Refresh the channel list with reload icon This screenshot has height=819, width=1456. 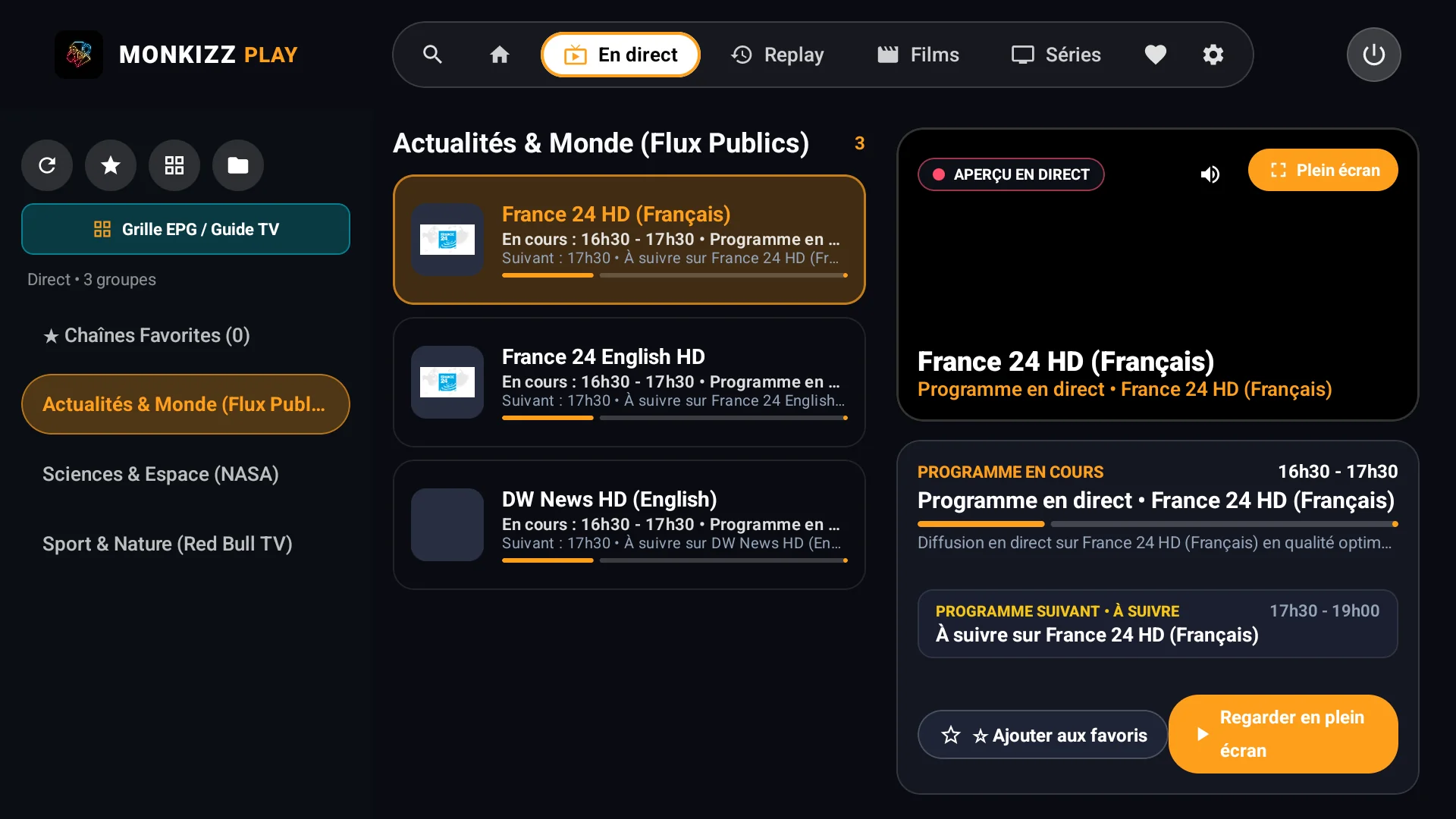(47, 165)
